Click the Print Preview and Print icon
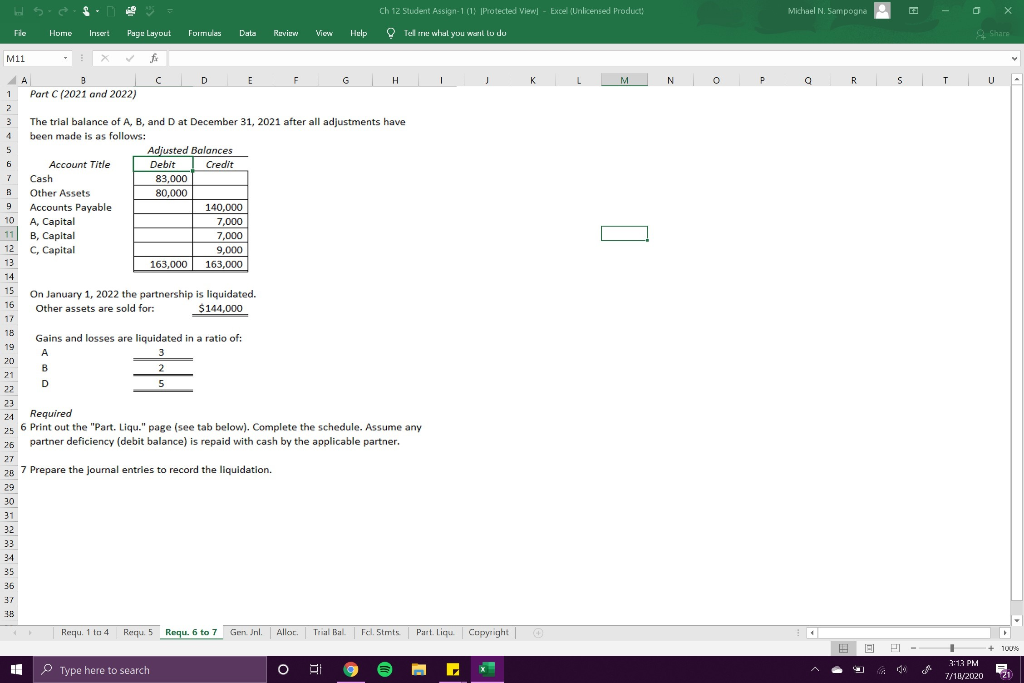Viewport: 1024px width, 683px height. click(x=131, y=11)
